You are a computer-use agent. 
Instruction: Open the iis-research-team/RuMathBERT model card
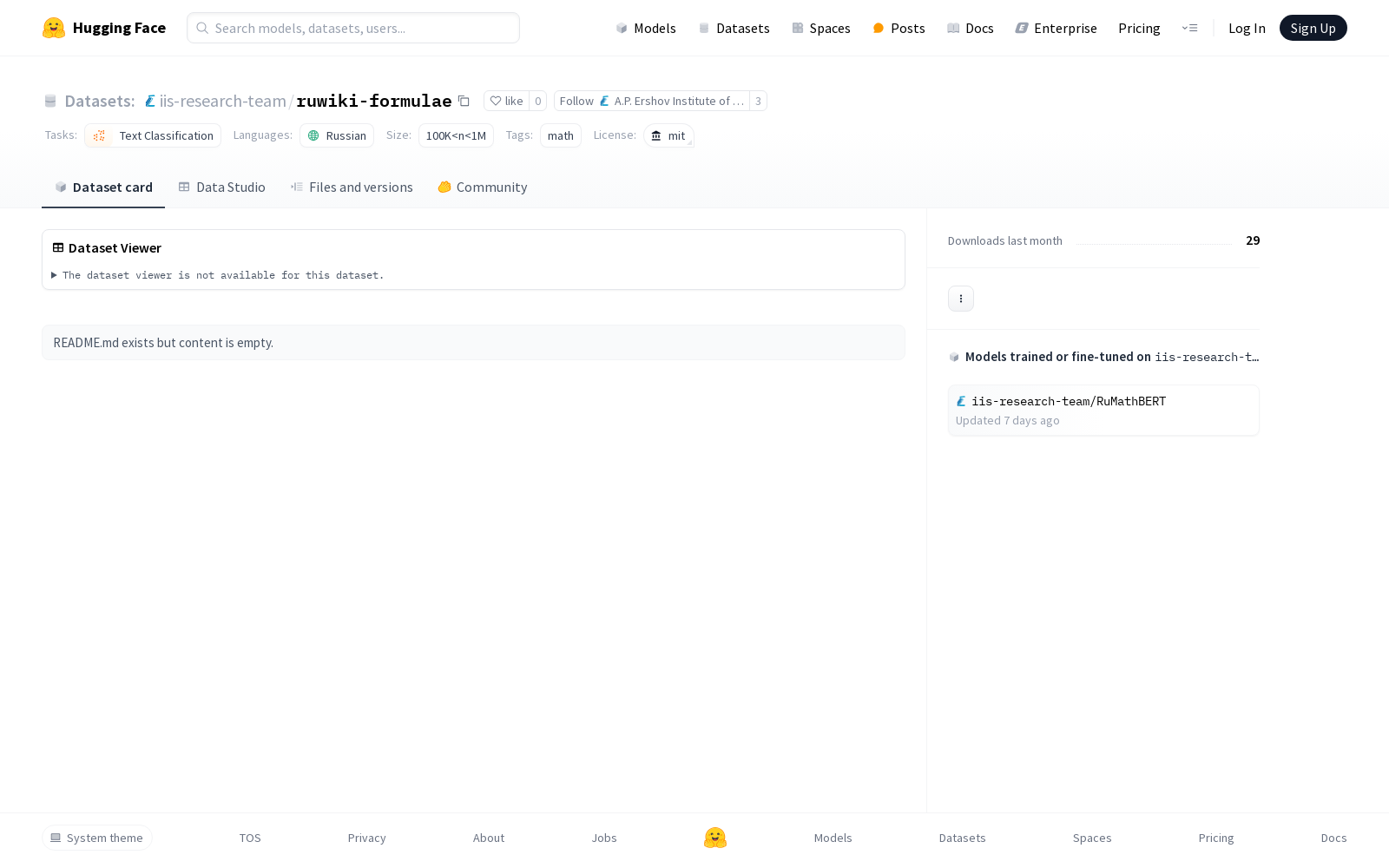tap(1103, 411)
